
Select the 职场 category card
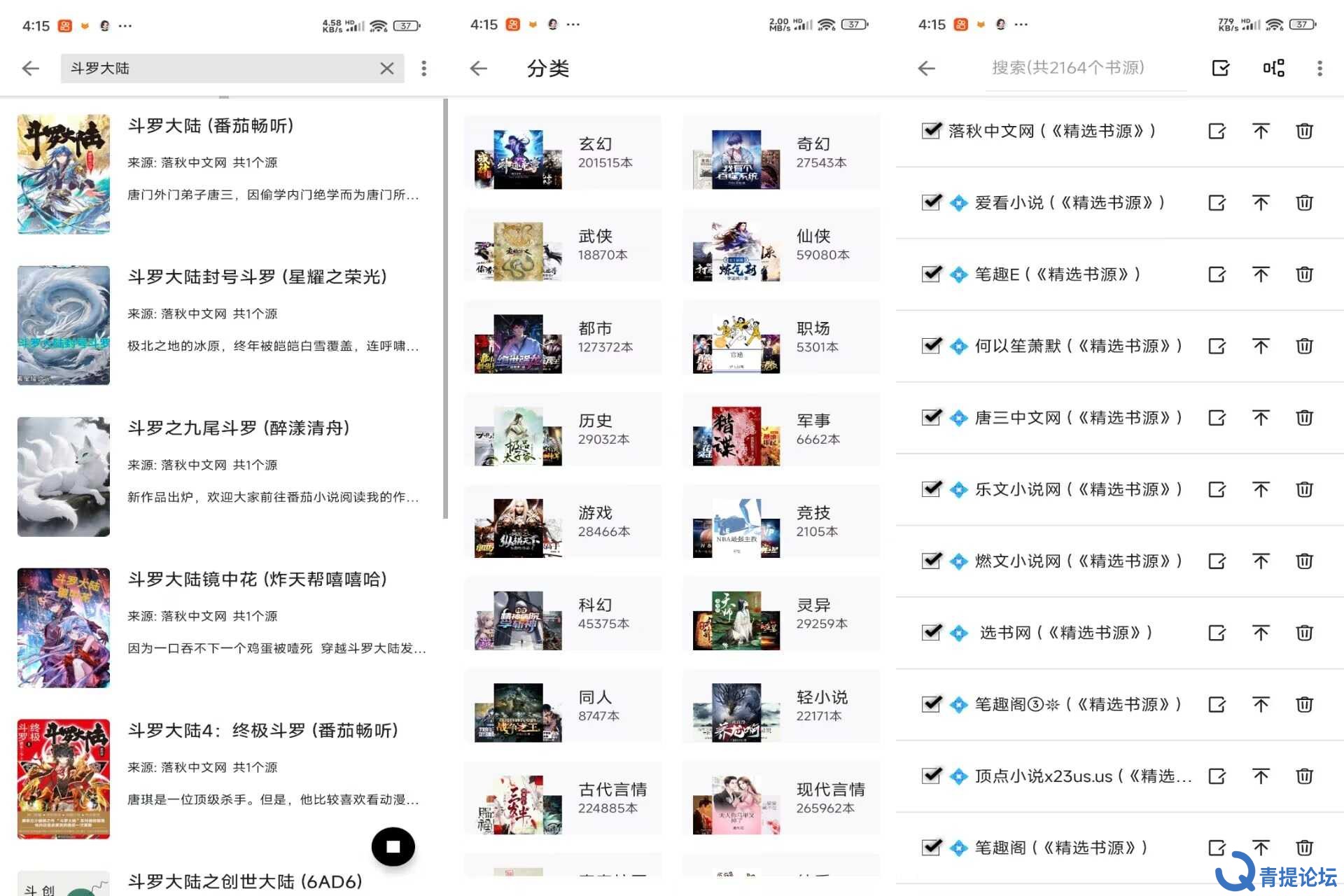coord(781,337)
